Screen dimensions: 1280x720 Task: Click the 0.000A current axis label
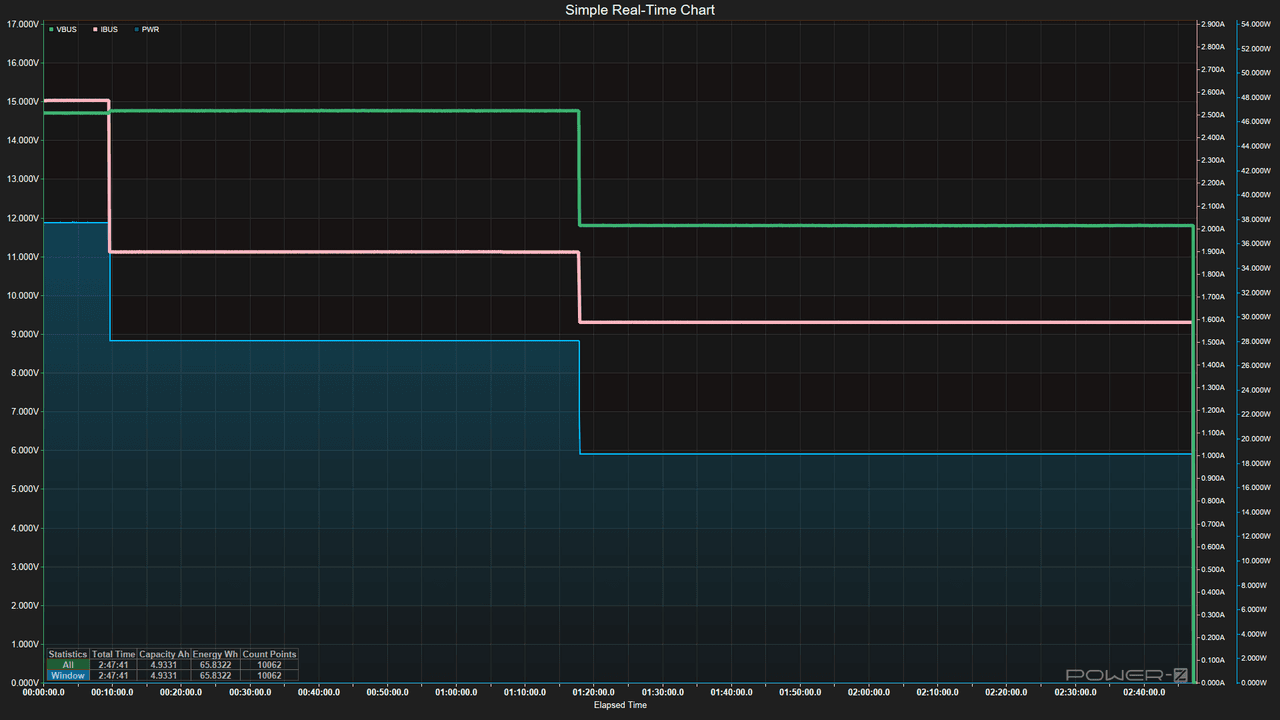(1212, 683)
